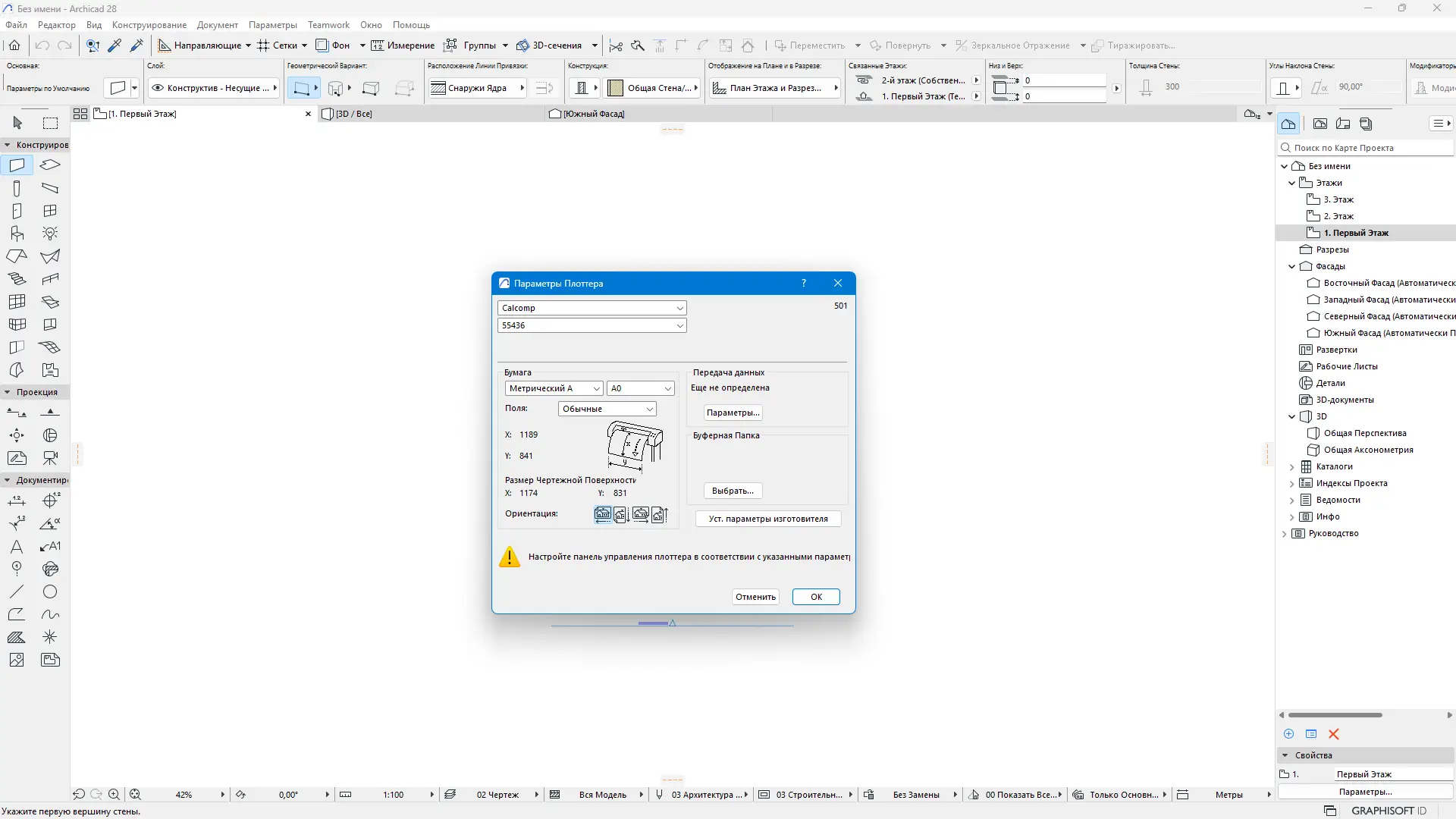The width and height of the screenshot is (1456, 819).
Task: Select the Circle drawing tool
Action: pos(50,591)
